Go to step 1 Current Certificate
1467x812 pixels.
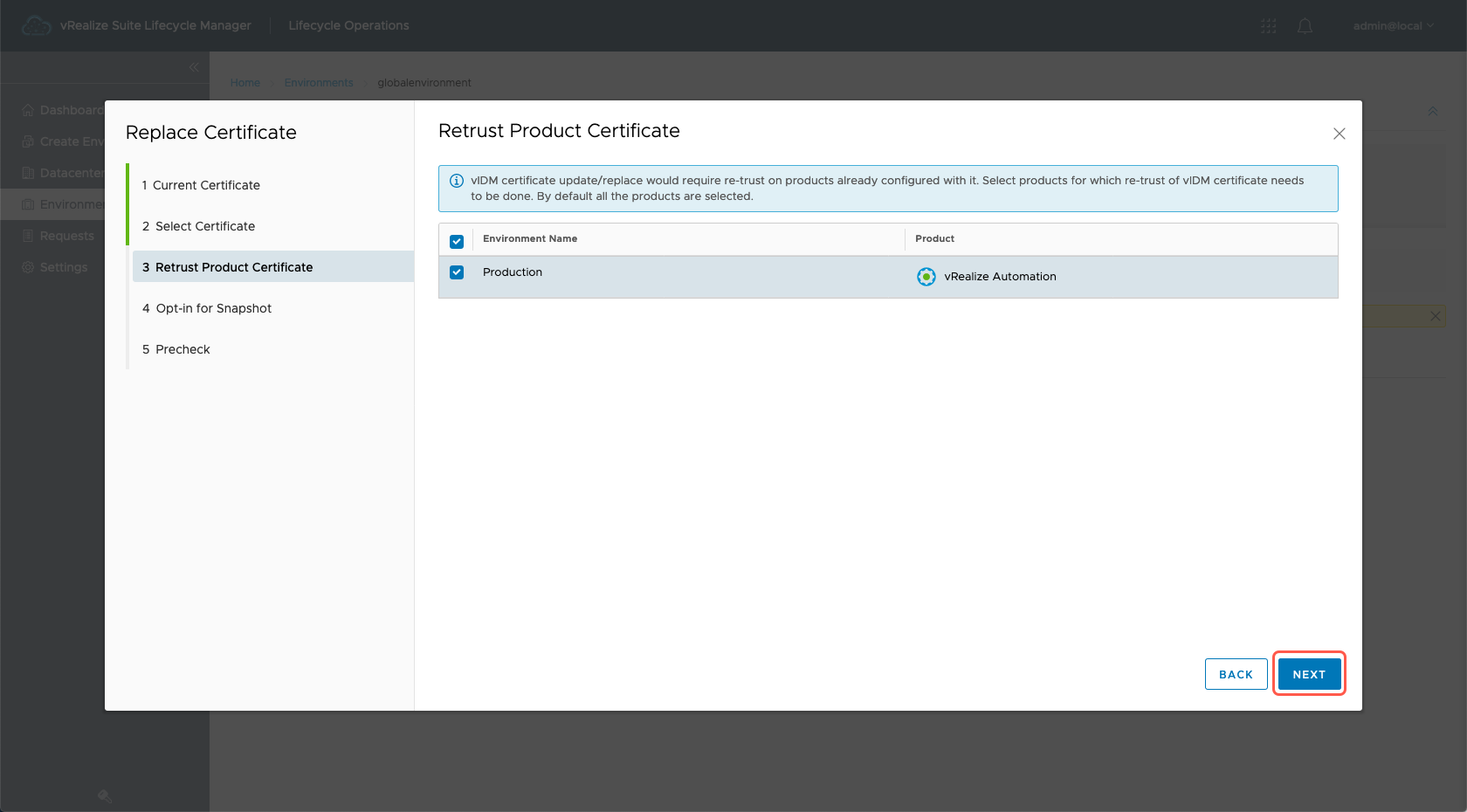pyautogui.click(x=206, y=185)
